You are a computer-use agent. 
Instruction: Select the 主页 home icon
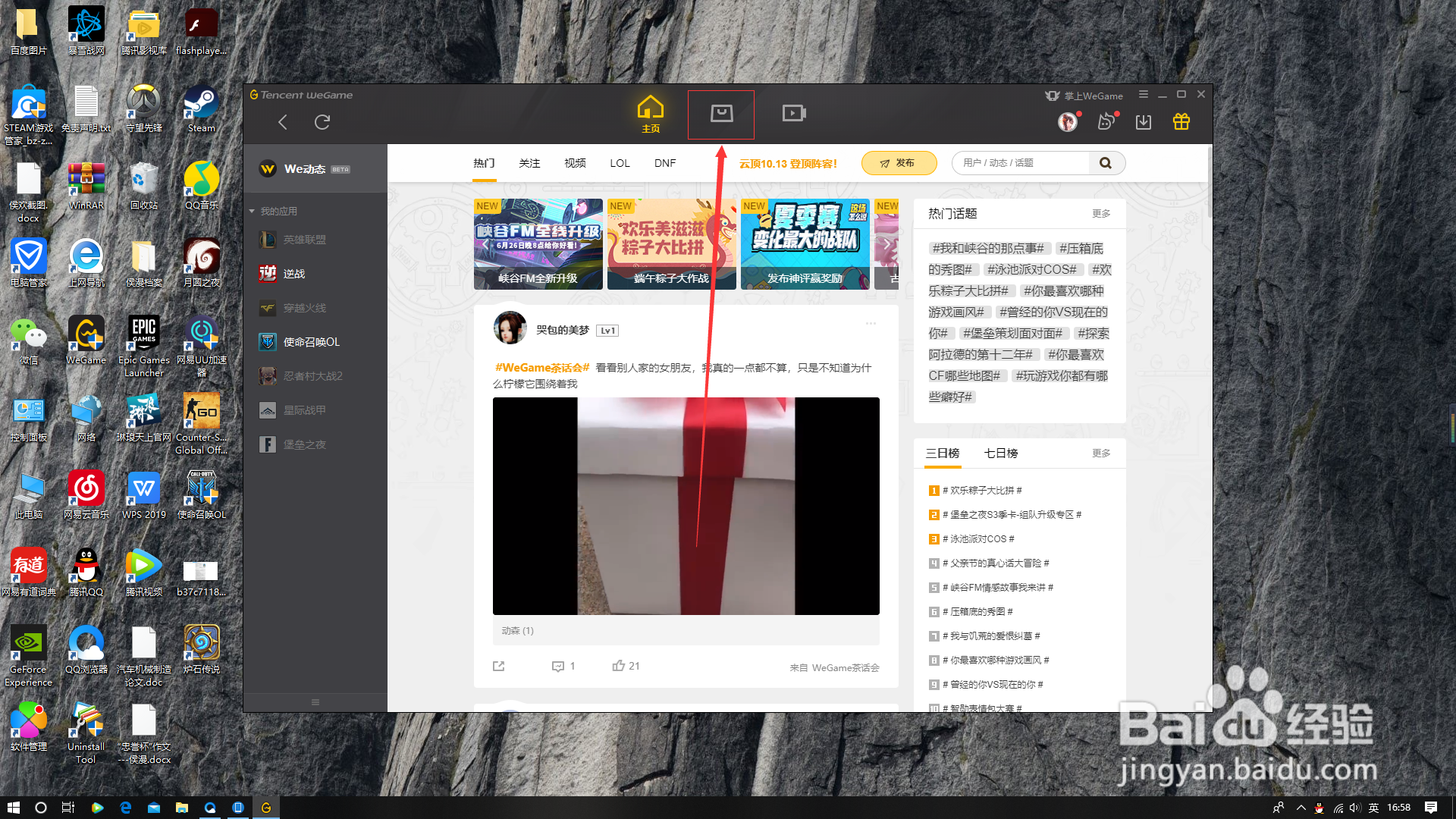pos(650,114)
